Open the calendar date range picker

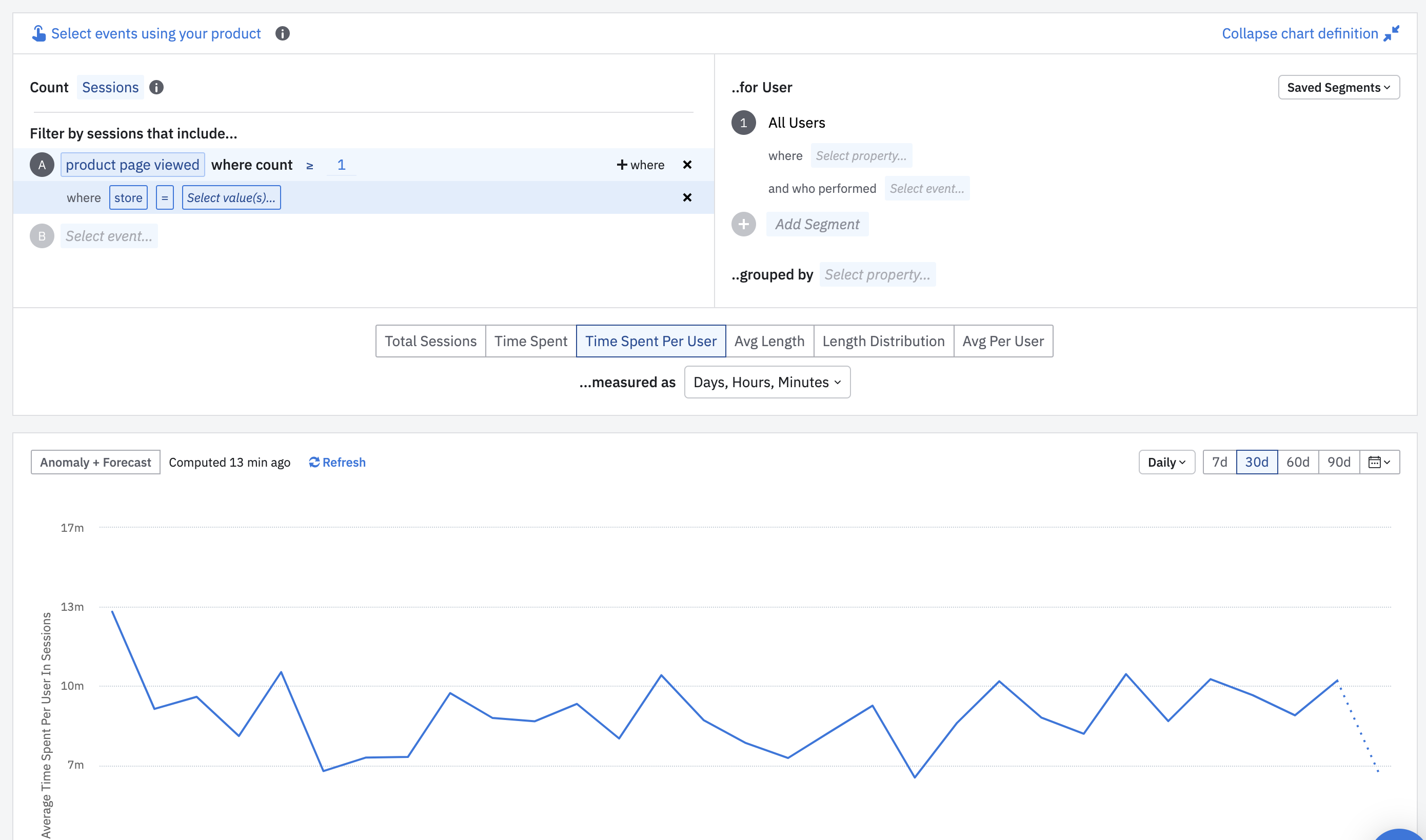[1379, 463]
